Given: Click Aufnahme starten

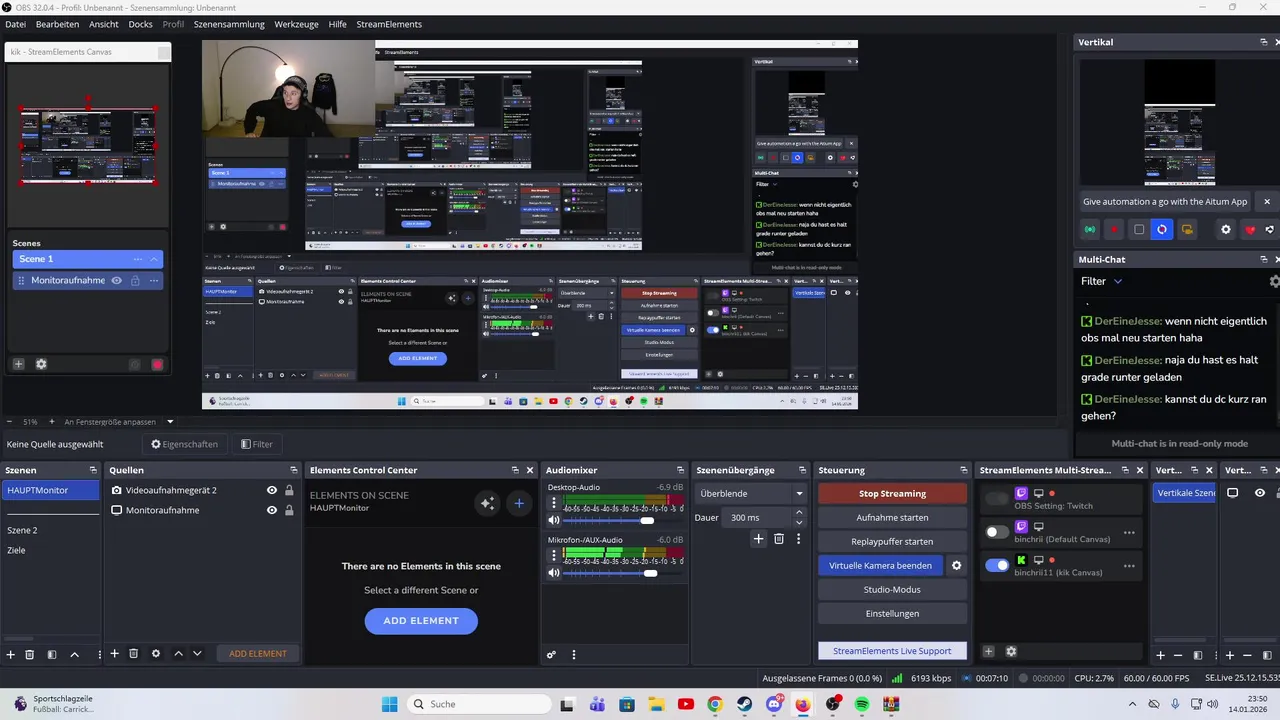Looking at the screenshot, I should pyautogui.click(x=892, y=518).
